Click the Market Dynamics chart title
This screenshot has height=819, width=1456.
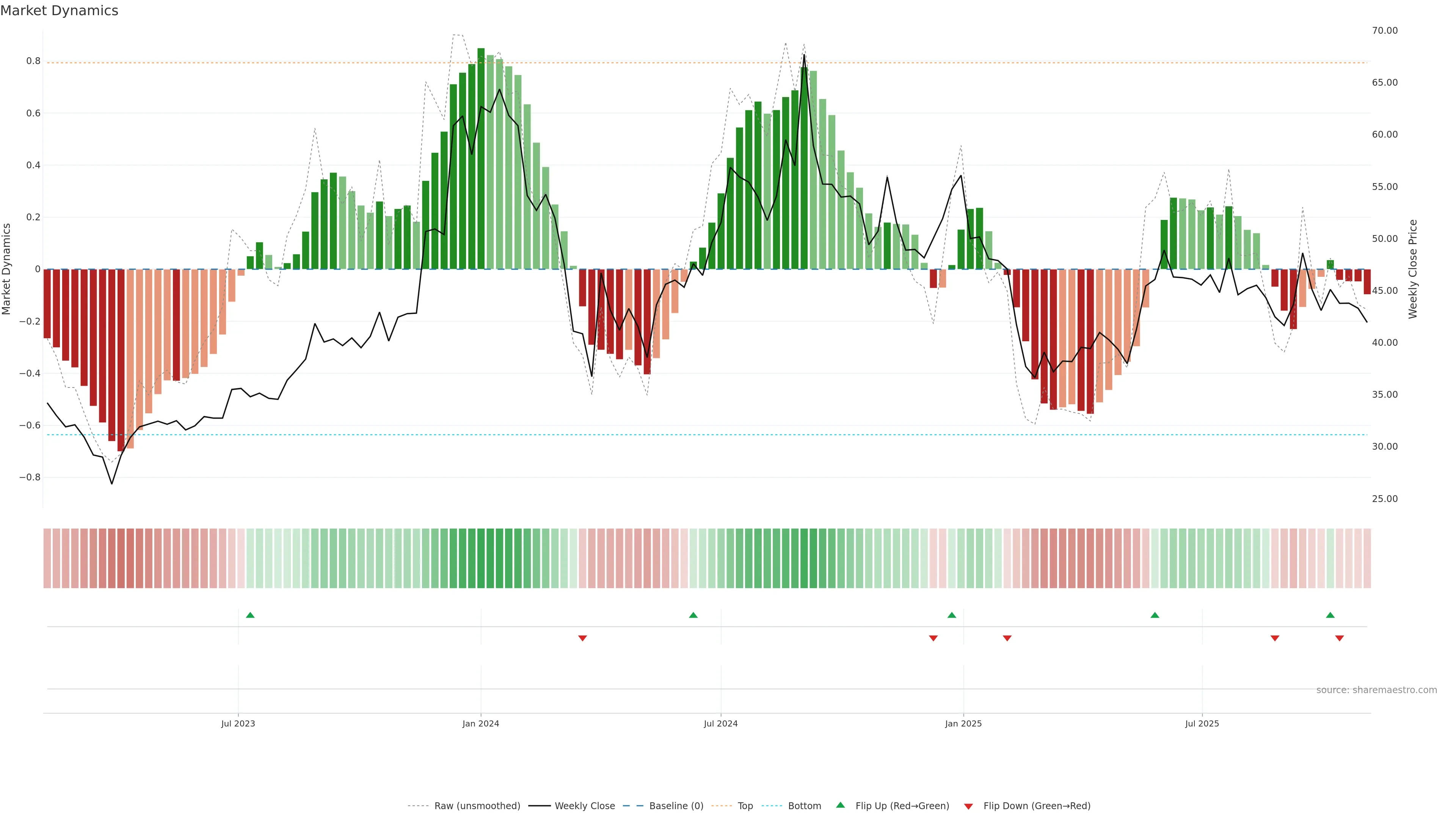(x=60, y=11)
